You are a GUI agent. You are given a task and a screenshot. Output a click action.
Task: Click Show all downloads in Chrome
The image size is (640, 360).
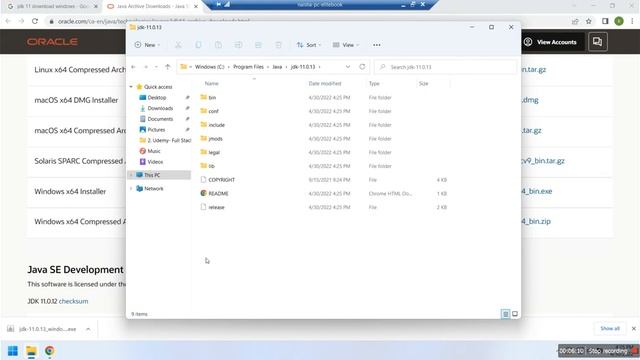610,329
